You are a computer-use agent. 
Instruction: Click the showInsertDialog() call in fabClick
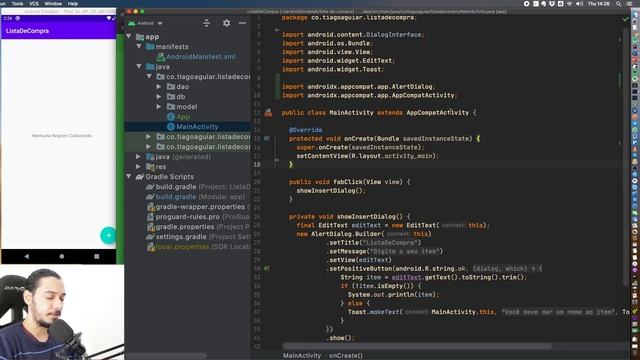331,191
